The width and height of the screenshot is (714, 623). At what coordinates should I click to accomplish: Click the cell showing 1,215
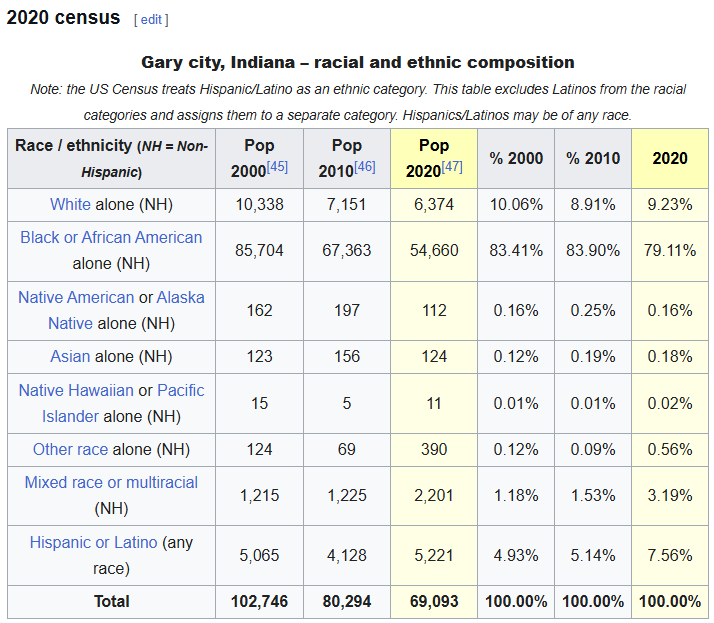260,496
